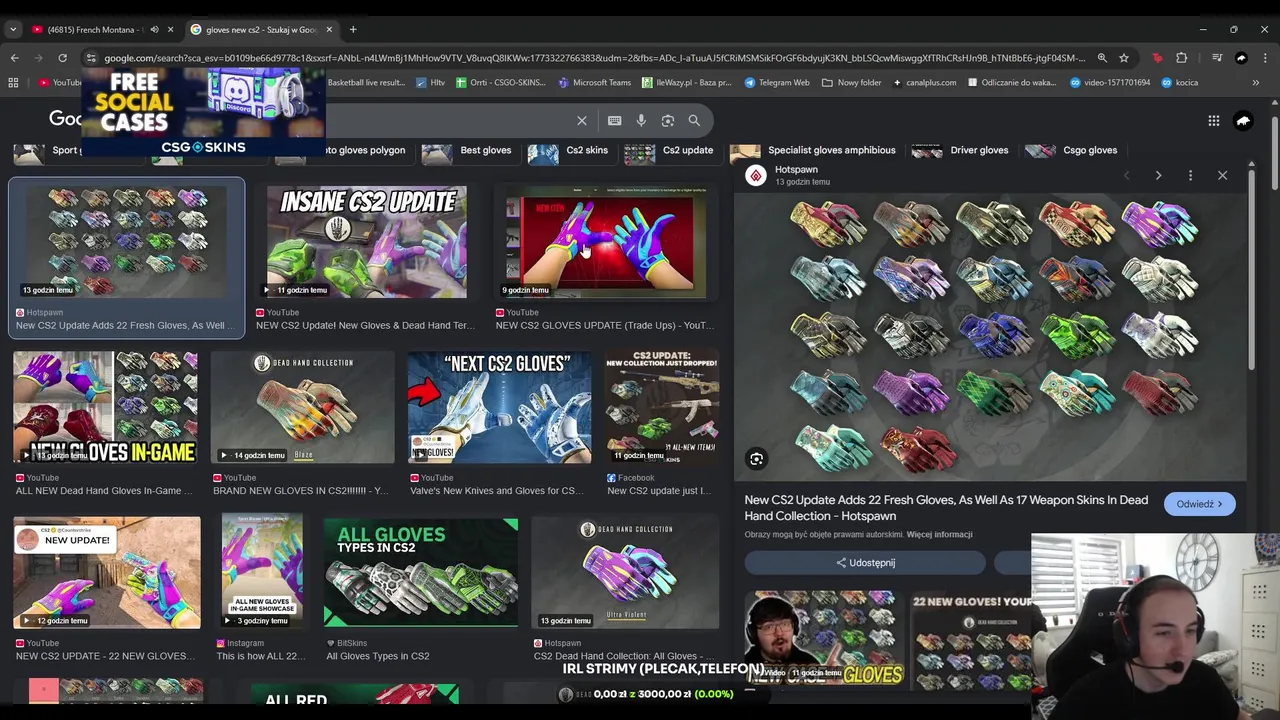Zoom indicator icon in the address bar
Screen dimensions: 1280x720
pyautogui.click(x=1102, y=58)
